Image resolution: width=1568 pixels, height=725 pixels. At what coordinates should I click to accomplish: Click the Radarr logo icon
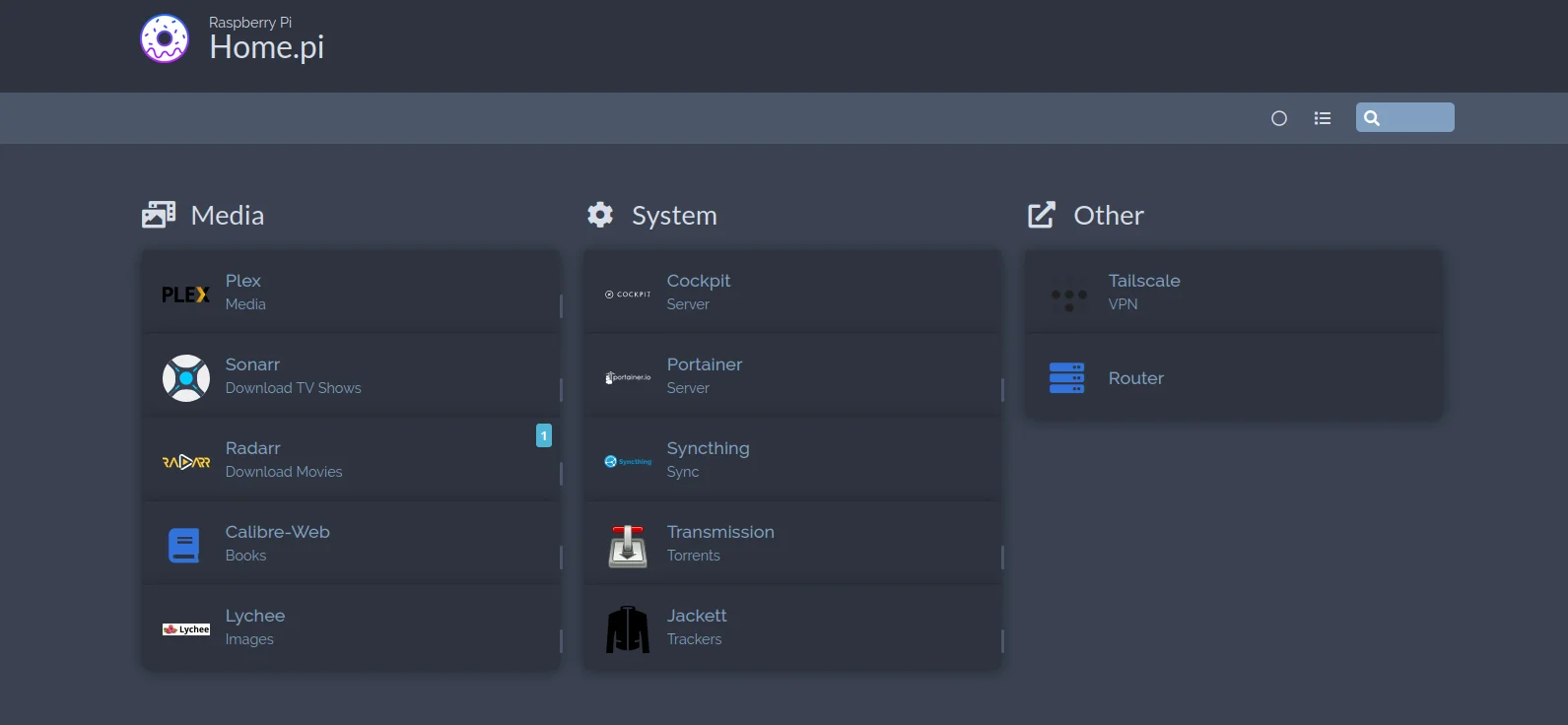click(185, 462)
